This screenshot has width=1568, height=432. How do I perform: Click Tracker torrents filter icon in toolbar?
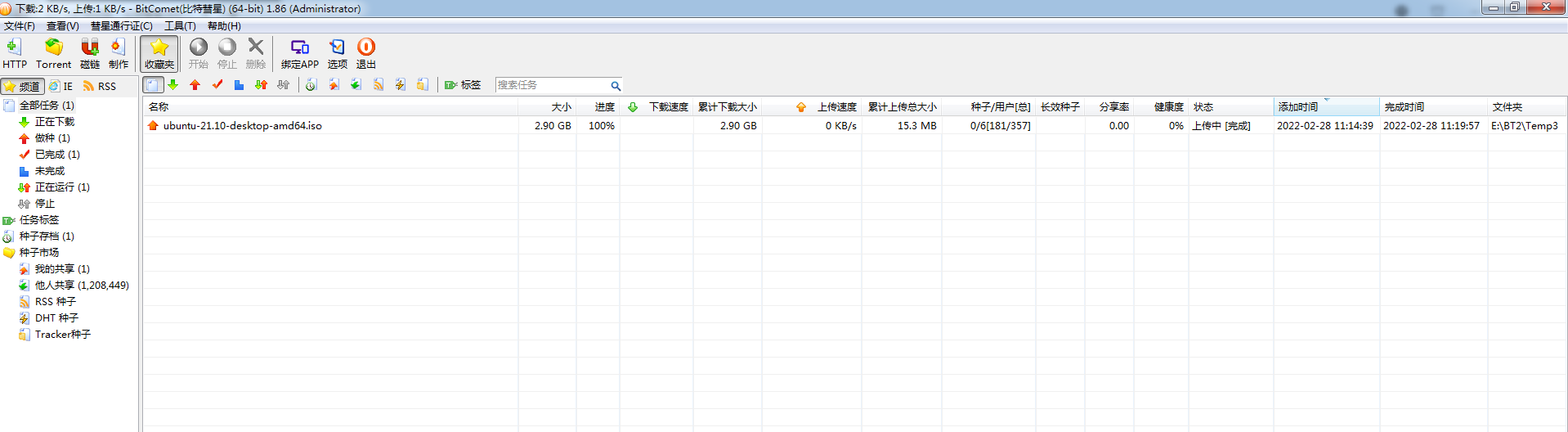point(422,85)
